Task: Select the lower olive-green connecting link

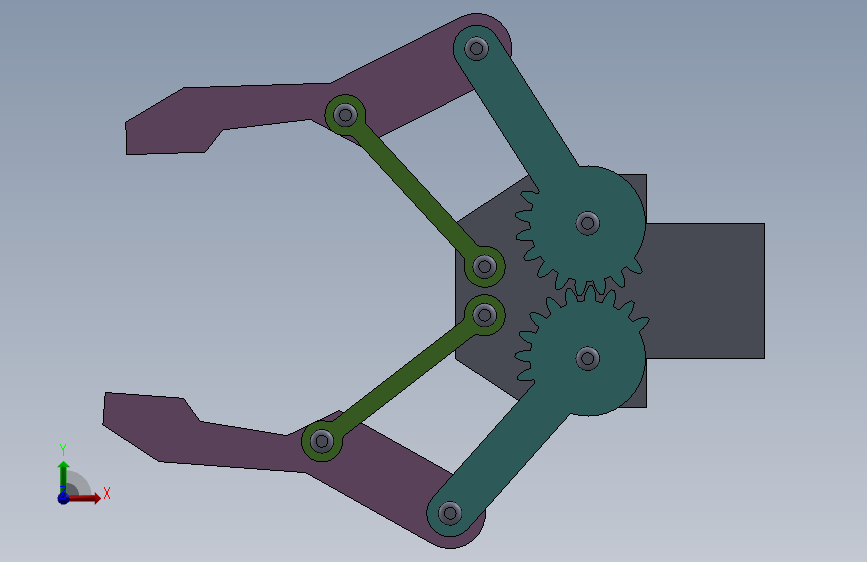Action: pyautogui.click(x=404, y=379)
